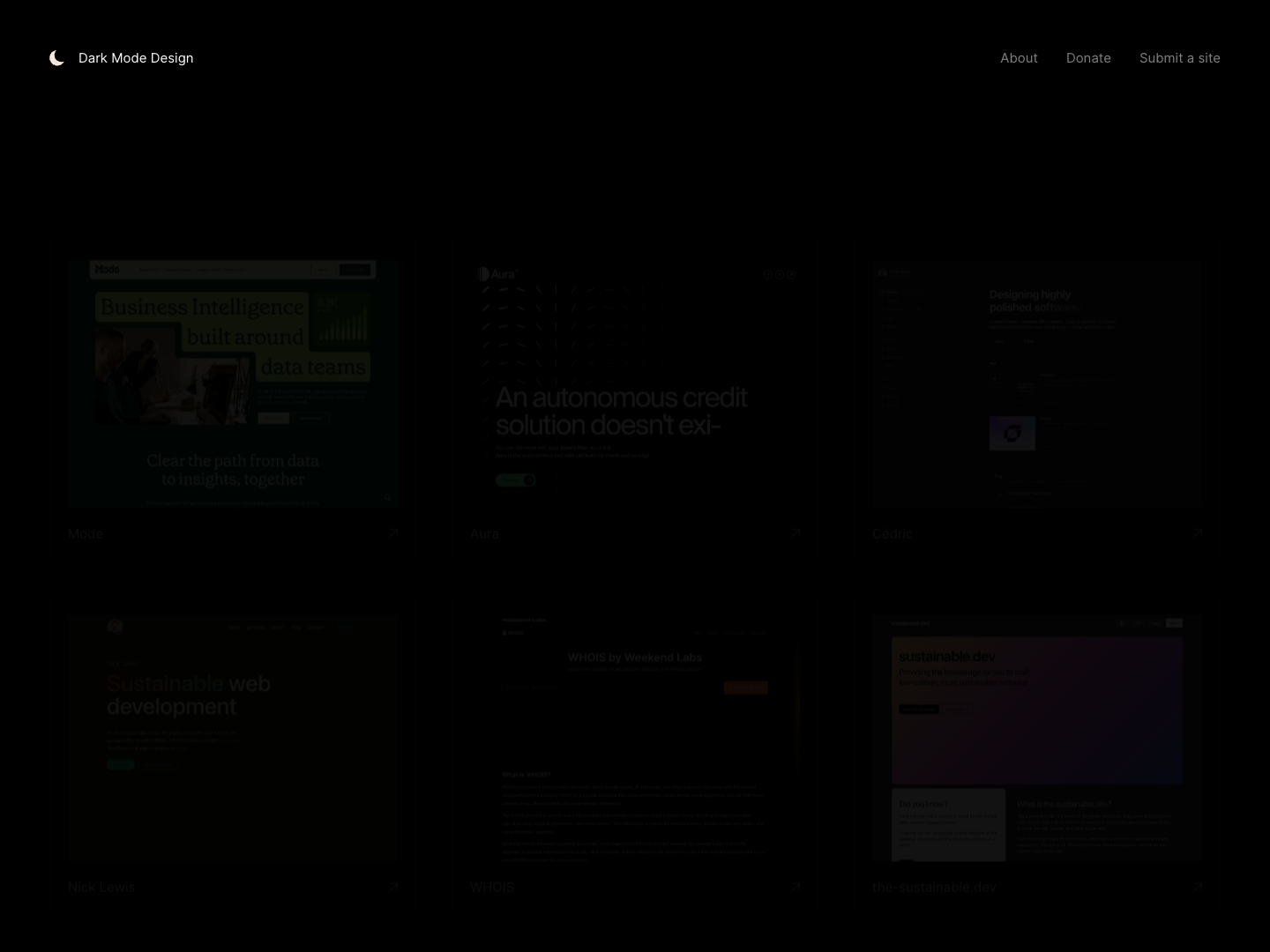Open the Nick Lewis site via its card arrow

tap(393, 887)
